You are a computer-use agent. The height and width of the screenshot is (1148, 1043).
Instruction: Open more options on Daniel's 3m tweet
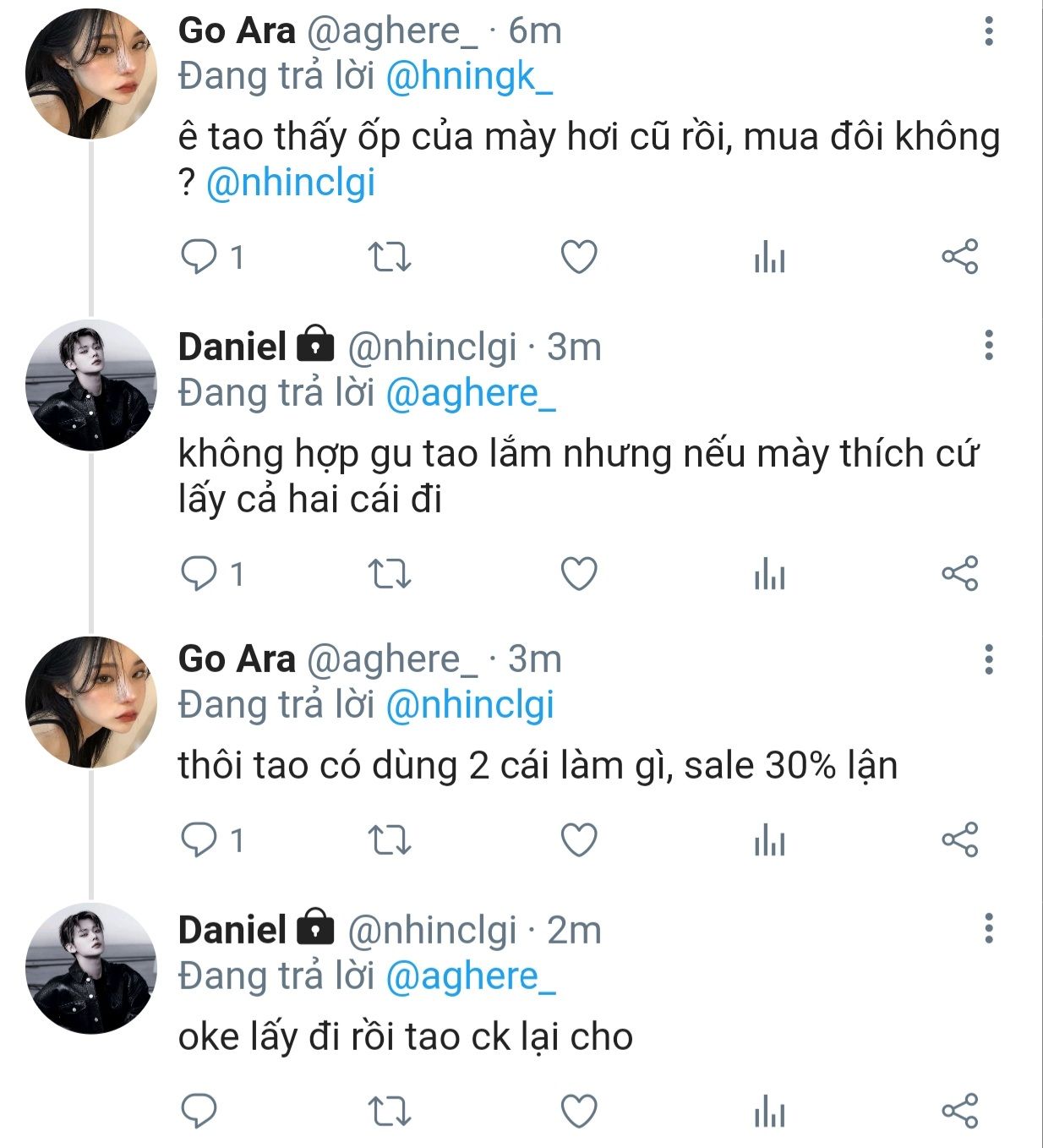[x=988, y=345]
